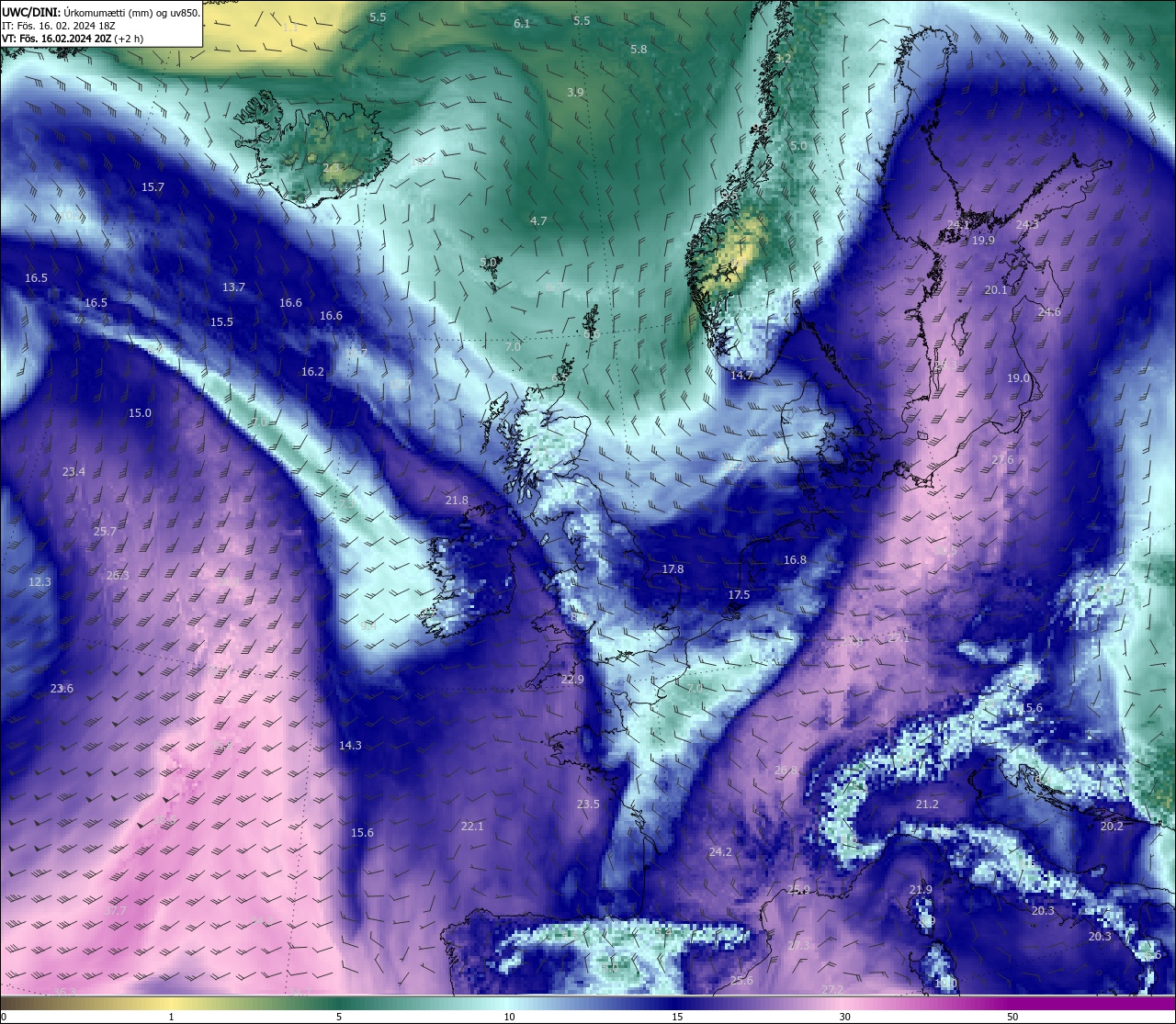The height and width of the screenshot is (1024, 1176).
Task: Click the map value "21.9"
Action: tap(921, 890)
